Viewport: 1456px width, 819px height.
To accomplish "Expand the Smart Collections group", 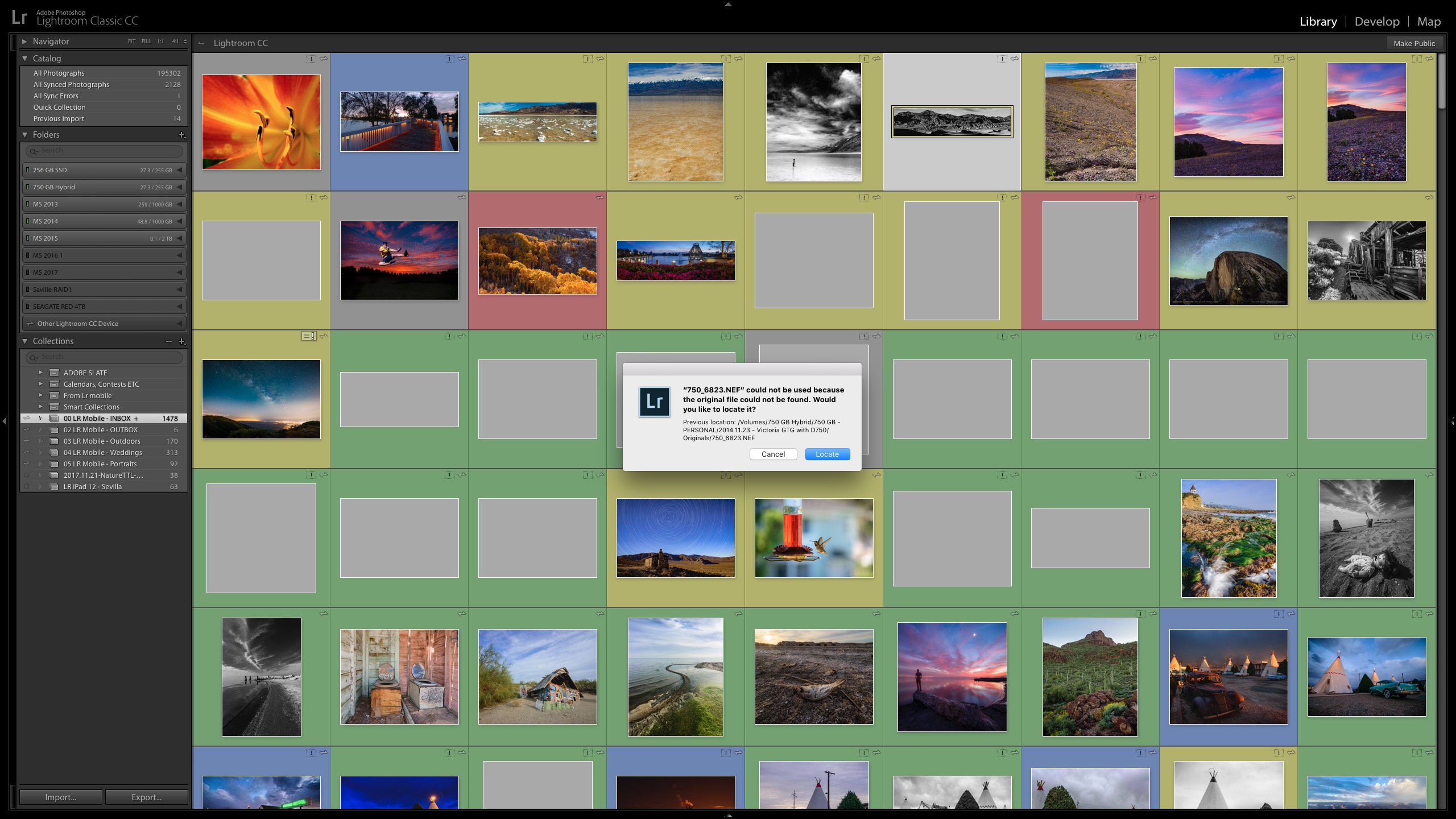I will pos(40,407).
